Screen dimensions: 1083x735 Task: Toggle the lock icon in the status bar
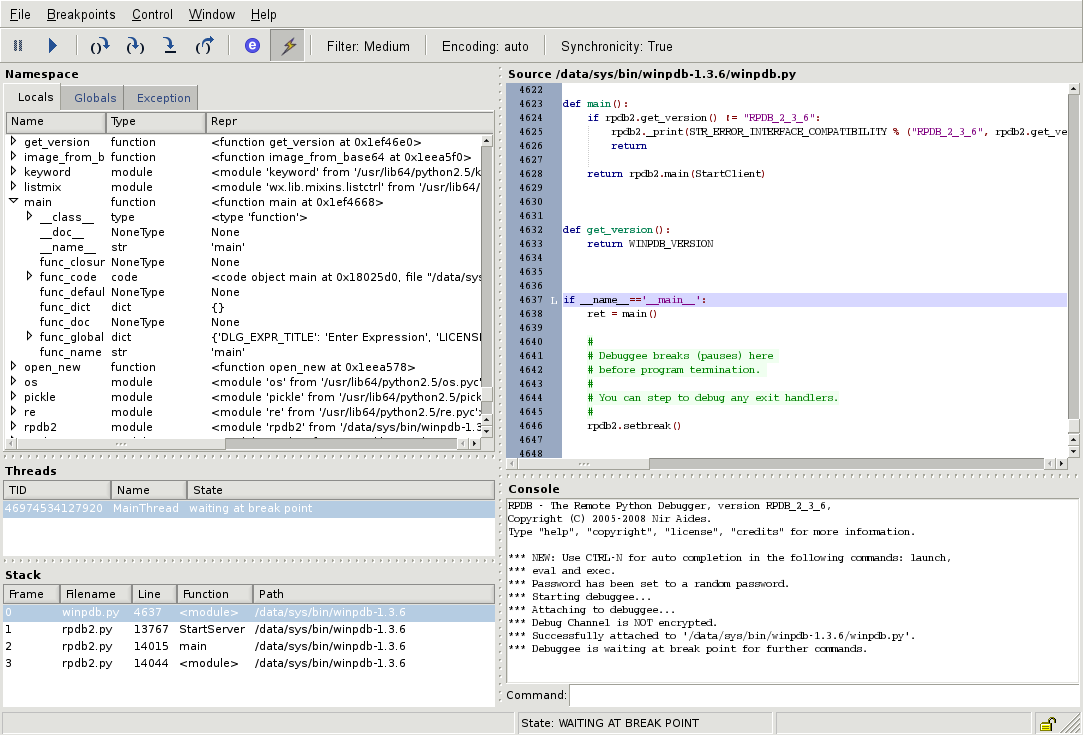coord(1048,722)
